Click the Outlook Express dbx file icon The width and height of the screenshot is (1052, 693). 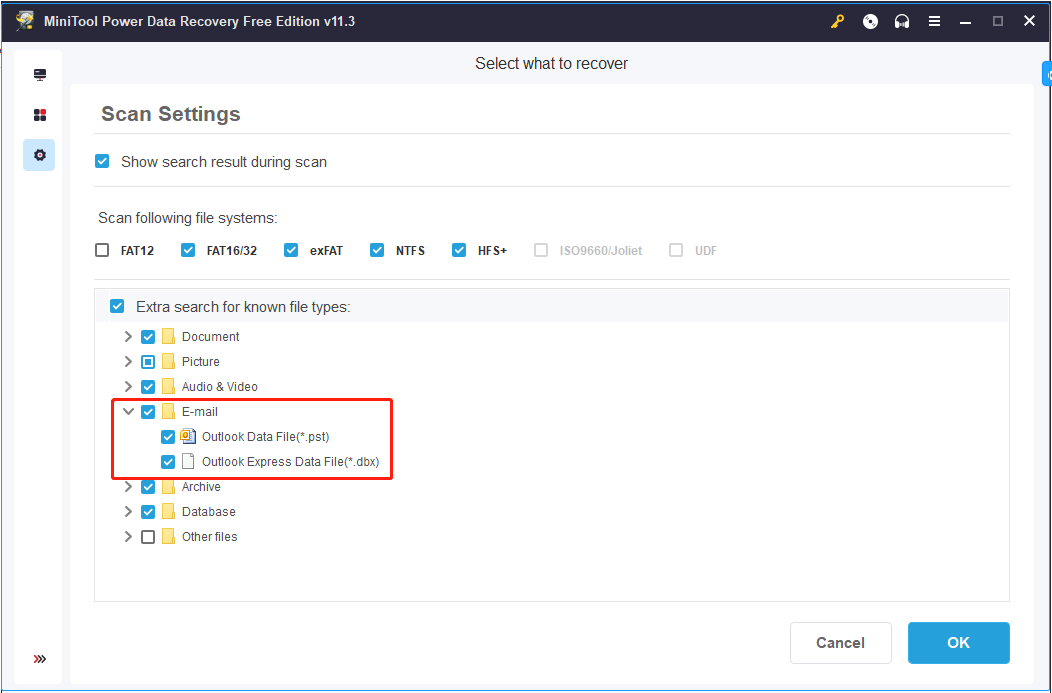coord(188,462)
